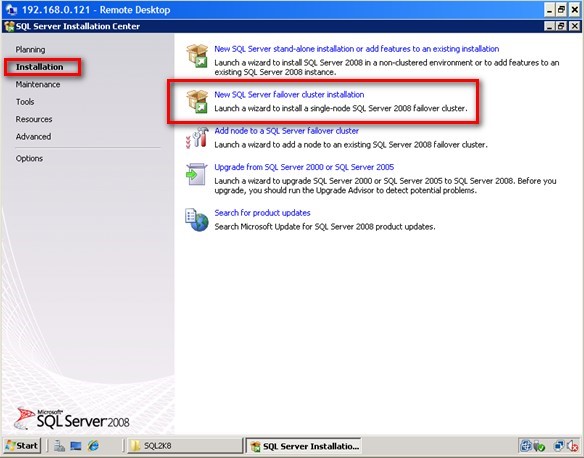Click SQL Server Installation Center taskbar button
This screenshot has height=458, width=584.
304,446
